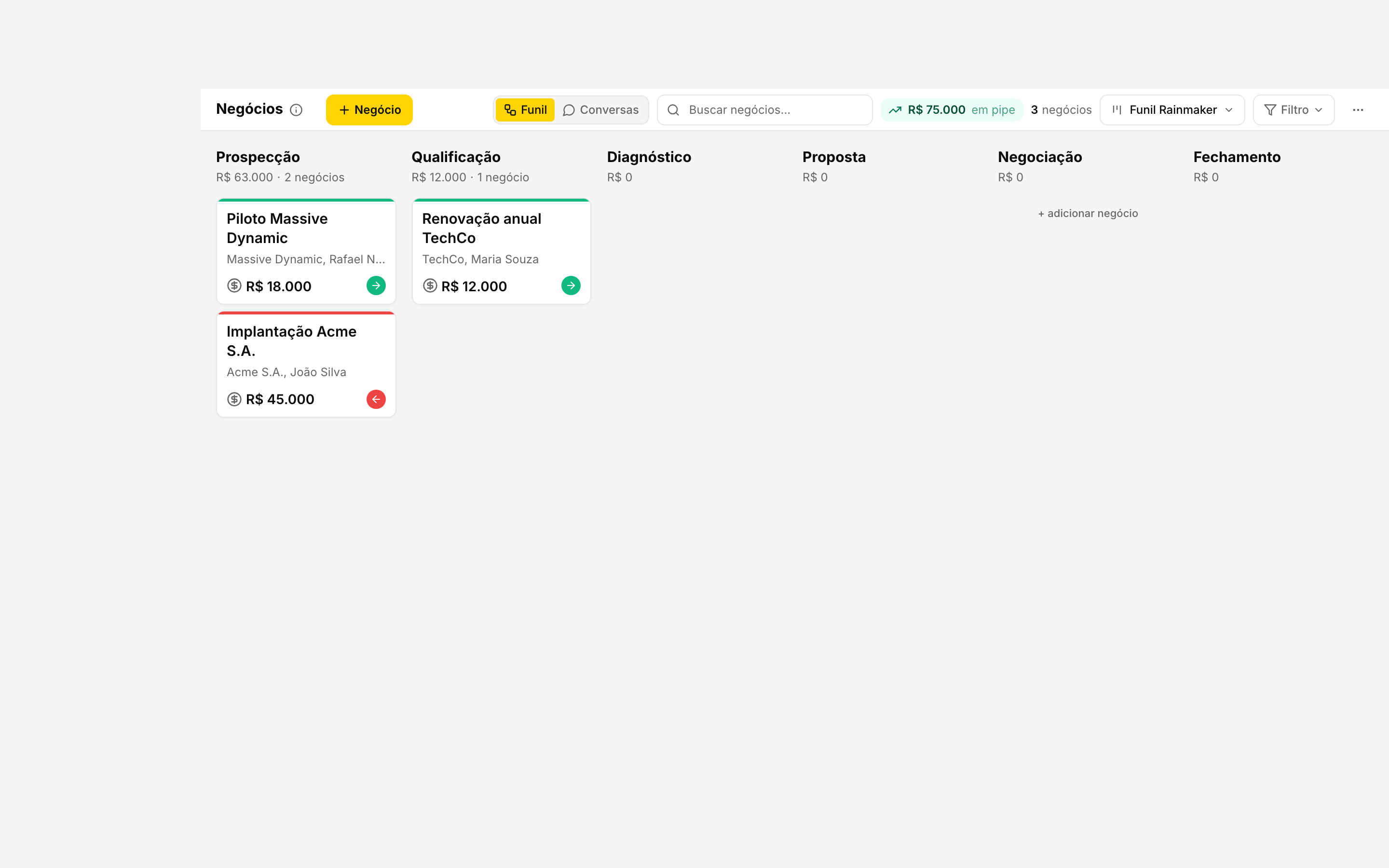Click the R$ 63.000 · 2 negócios summary
The image size is (1389, 868).
click(280, 177)
